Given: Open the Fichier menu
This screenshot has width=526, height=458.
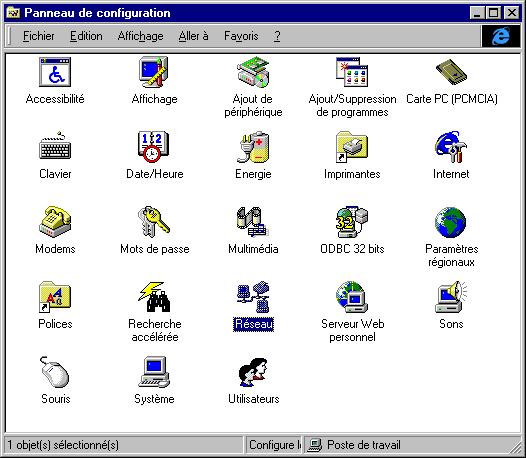Looking at the screenshot, I should (39, 36).
